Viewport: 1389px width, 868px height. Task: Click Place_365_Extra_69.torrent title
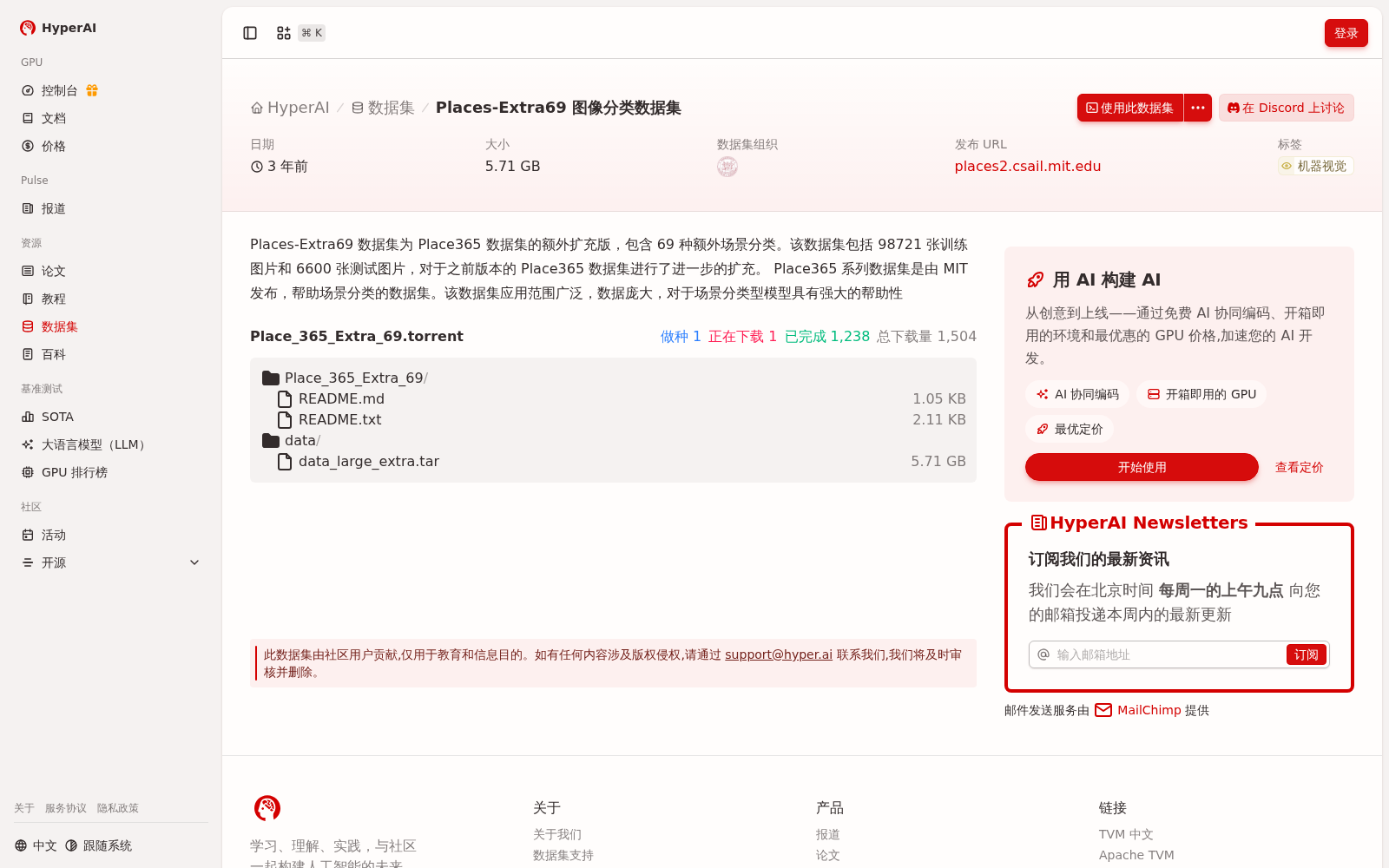tap(357, 336)
